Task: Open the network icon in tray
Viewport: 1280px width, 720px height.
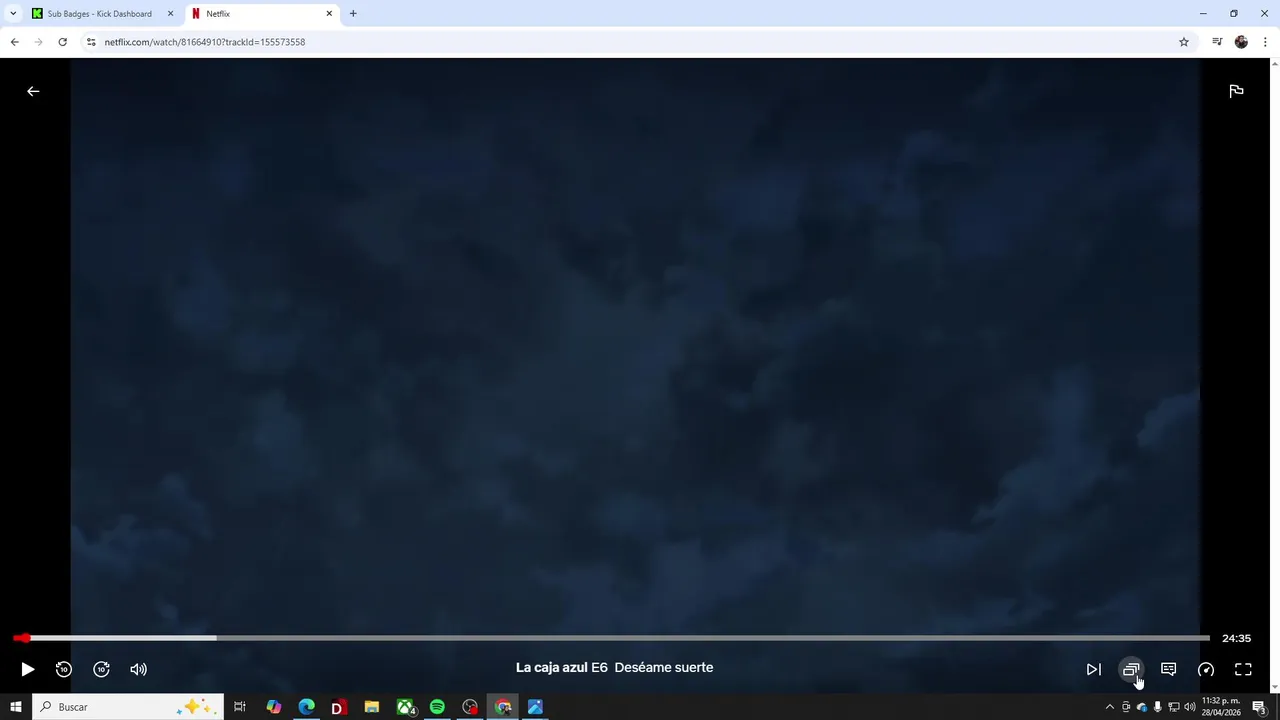Action: 1174,707
